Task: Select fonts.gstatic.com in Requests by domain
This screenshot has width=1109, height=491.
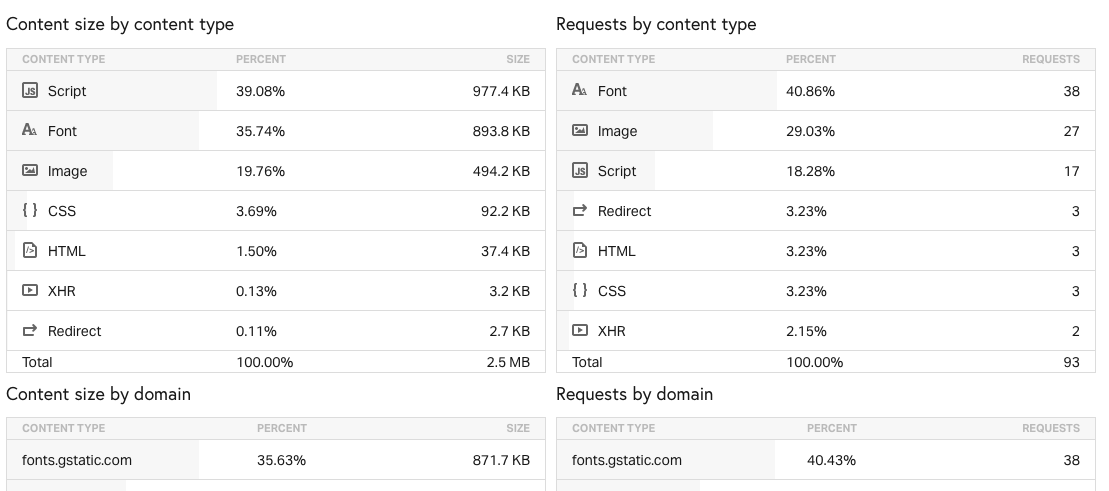Action: pyautogui.click(x=627, y=461)
